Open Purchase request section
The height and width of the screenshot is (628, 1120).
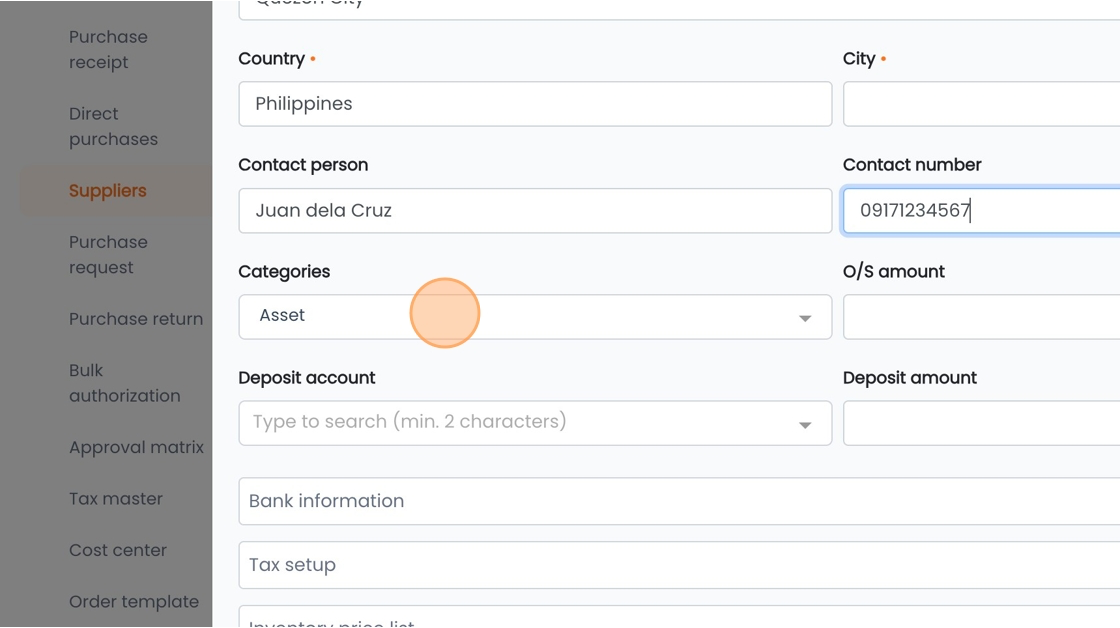(109, 254)
